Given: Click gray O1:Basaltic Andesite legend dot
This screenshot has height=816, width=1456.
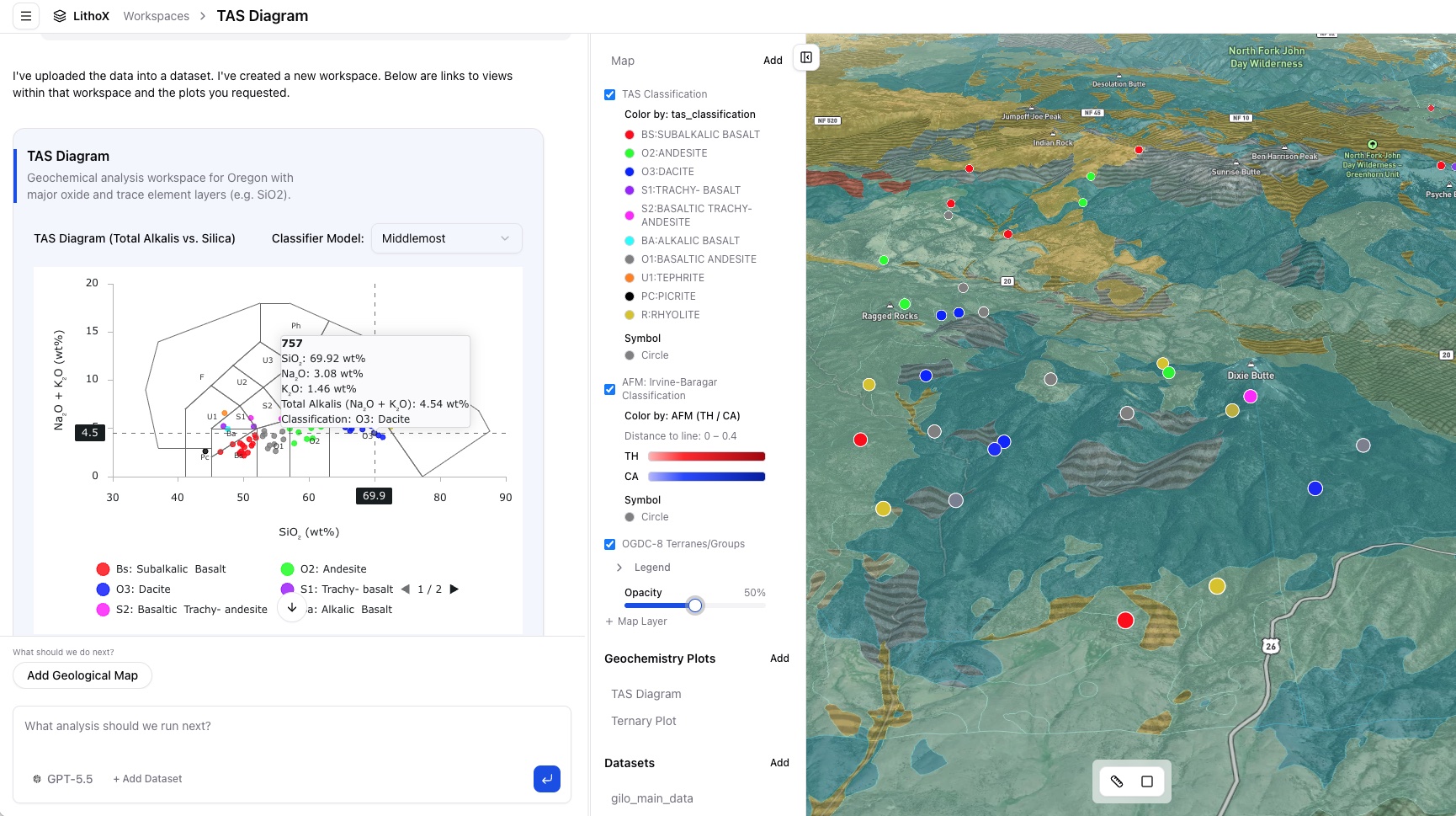Looking at the screenshot, I should [629, 259].
